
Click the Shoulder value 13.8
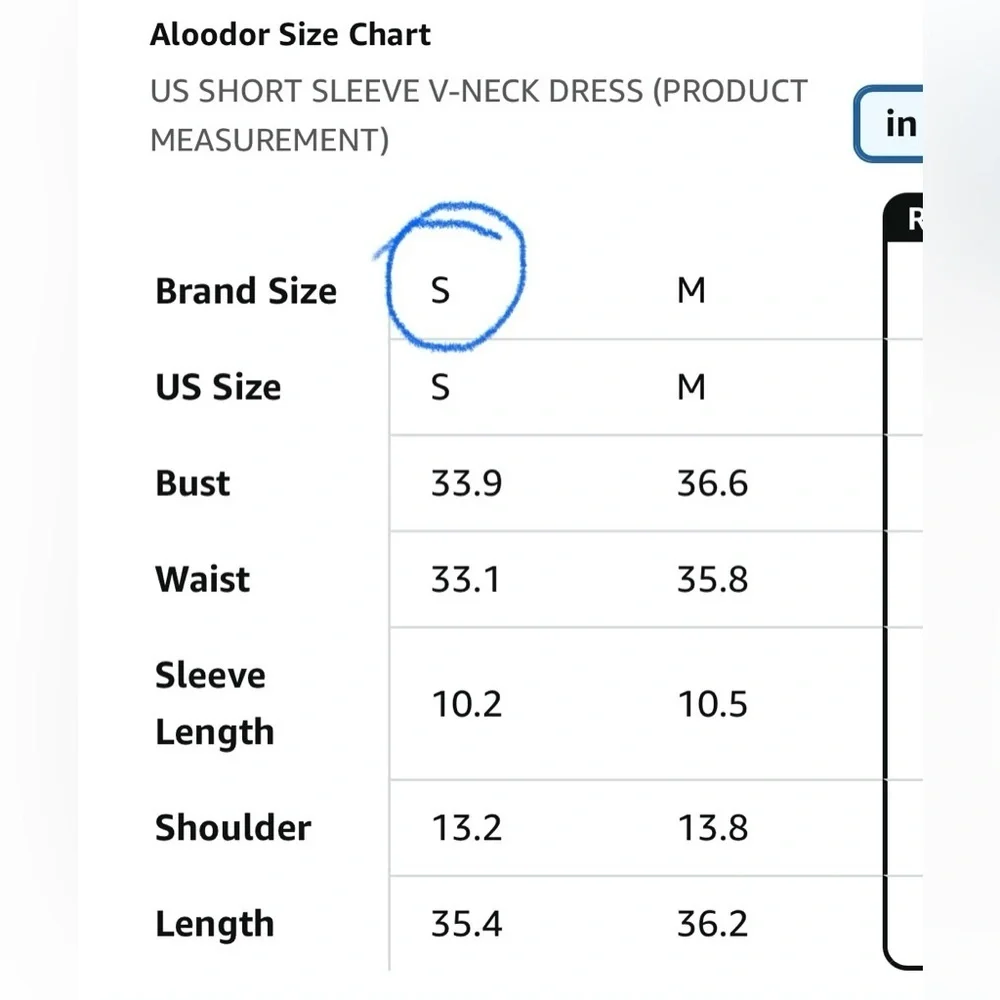coord(712,828)
